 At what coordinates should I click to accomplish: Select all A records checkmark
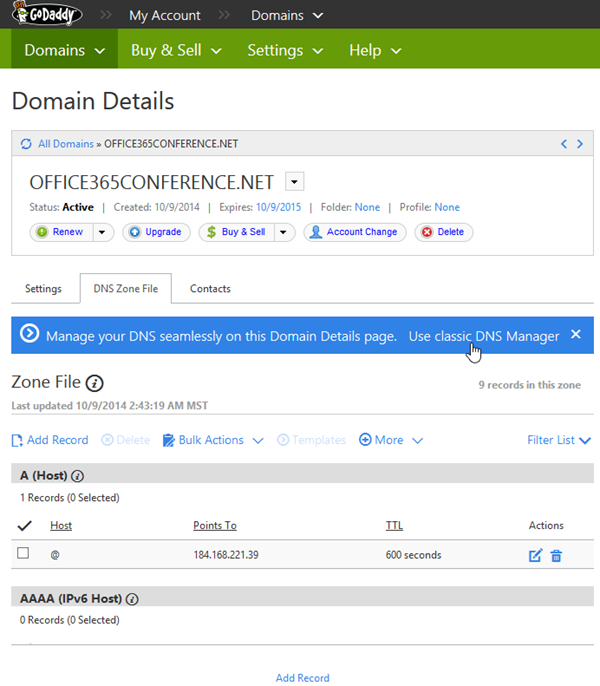point(25,525)
